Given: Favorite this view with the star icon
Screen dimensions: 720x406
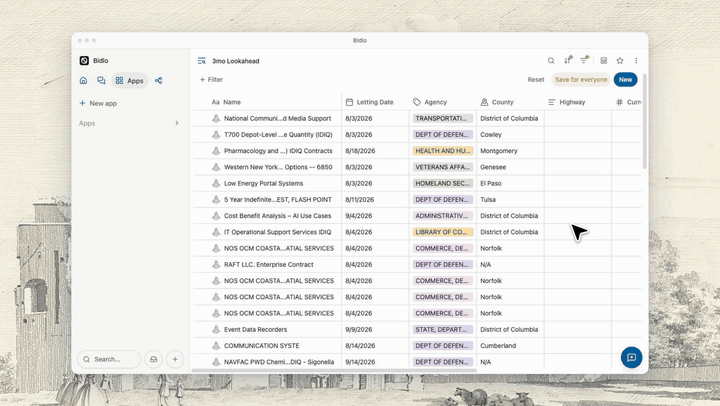Looking at the screenshot, I should click(x=620, y=61).
